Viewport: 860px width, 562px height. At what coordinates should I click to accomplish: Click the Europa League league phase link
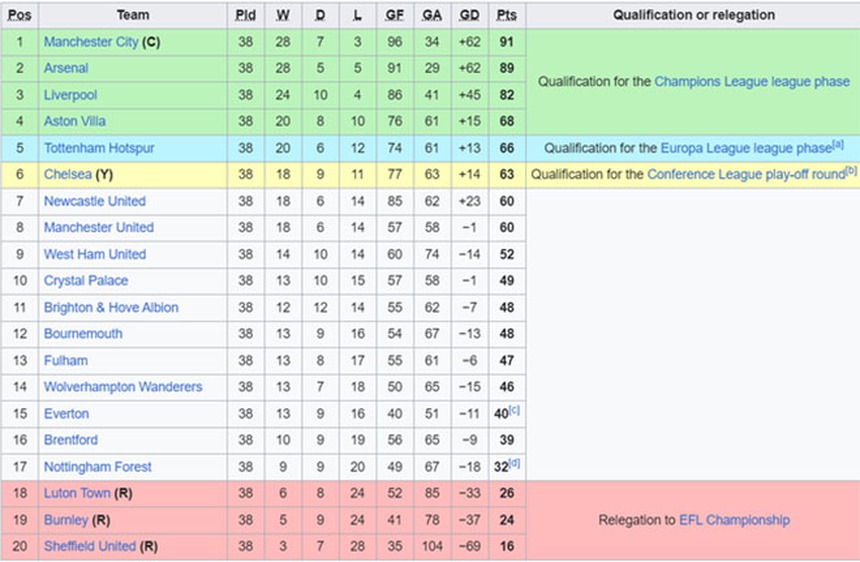click(746, 148)
